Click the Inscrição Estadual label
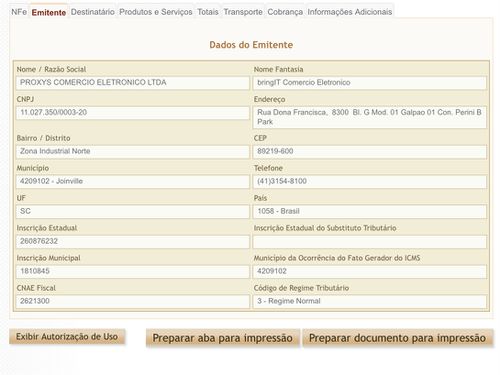500x375 pixels. point(47,228)
